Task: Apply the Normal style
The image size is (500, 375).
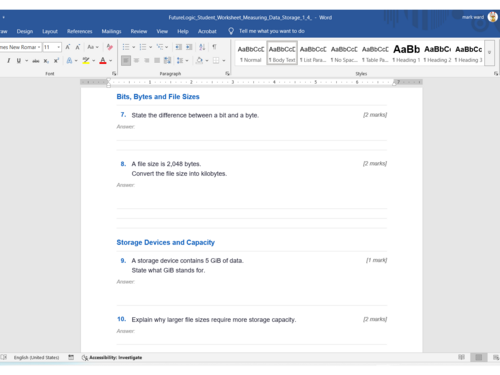Action: coord(251,53)
